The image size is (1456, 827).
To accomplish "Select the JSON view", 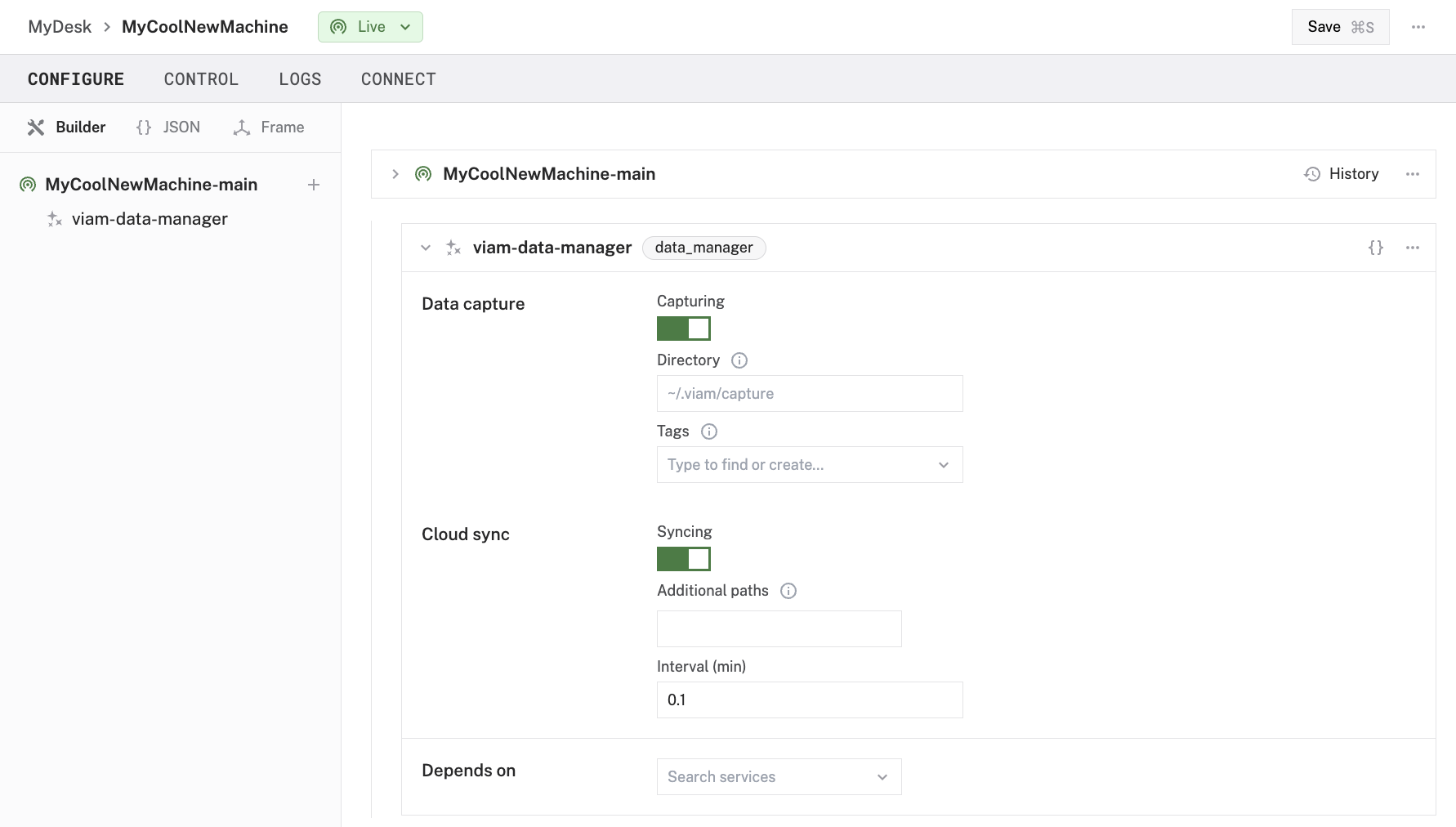I will point(168,127).
